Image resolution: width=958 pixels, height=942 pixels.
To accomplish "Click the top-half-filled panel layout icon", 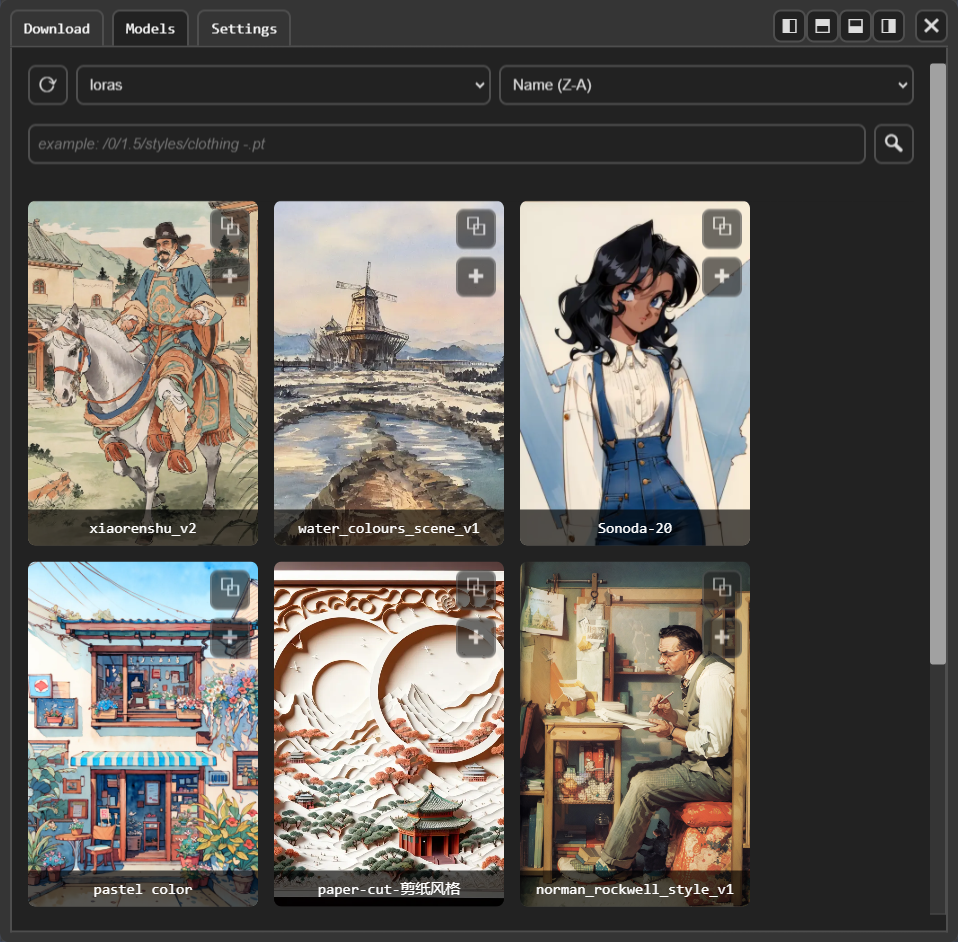I will [822, 26].
